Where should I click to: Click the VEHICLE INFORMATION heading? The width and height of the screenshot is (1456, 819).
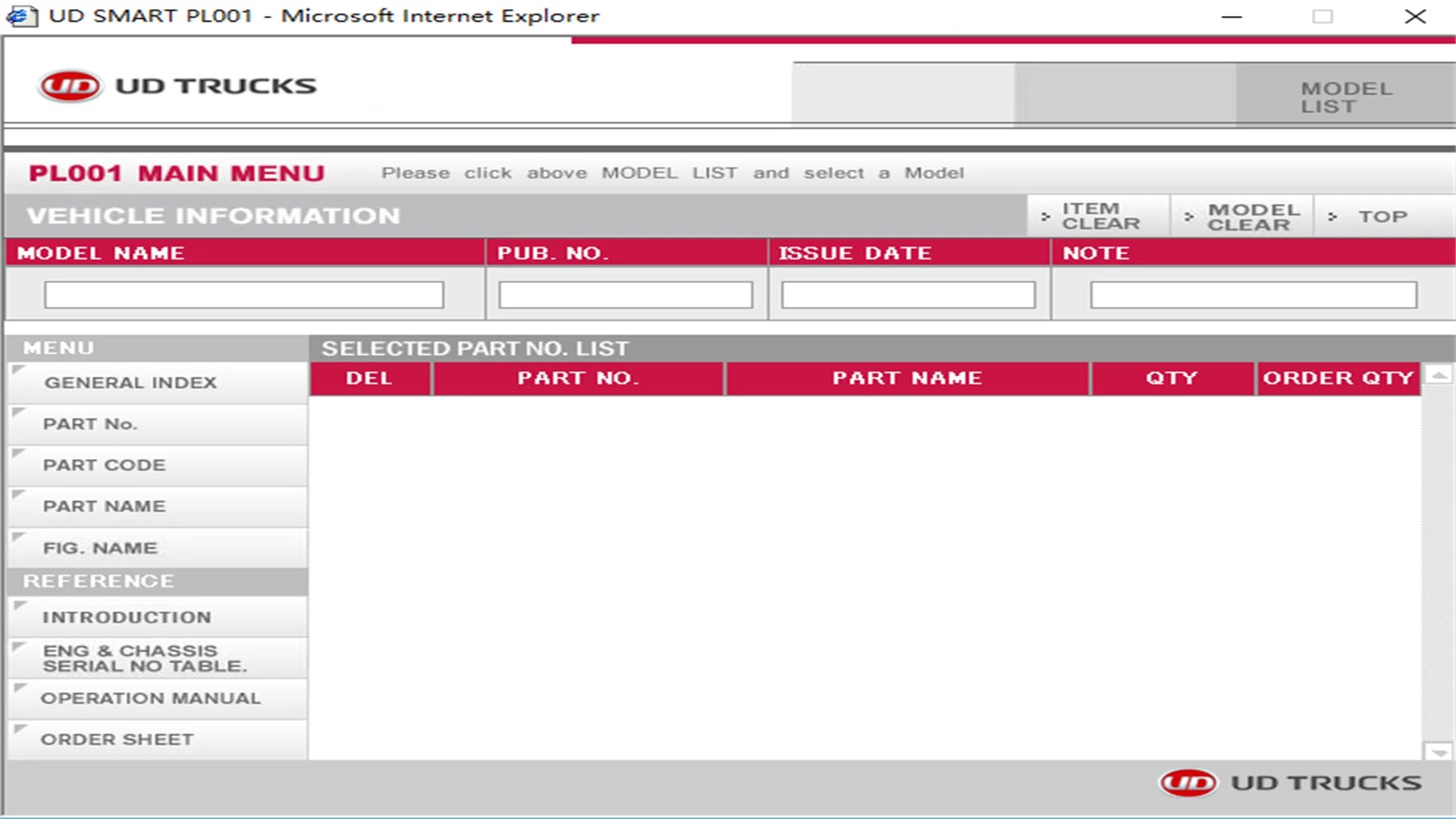(x=213, y=216)
